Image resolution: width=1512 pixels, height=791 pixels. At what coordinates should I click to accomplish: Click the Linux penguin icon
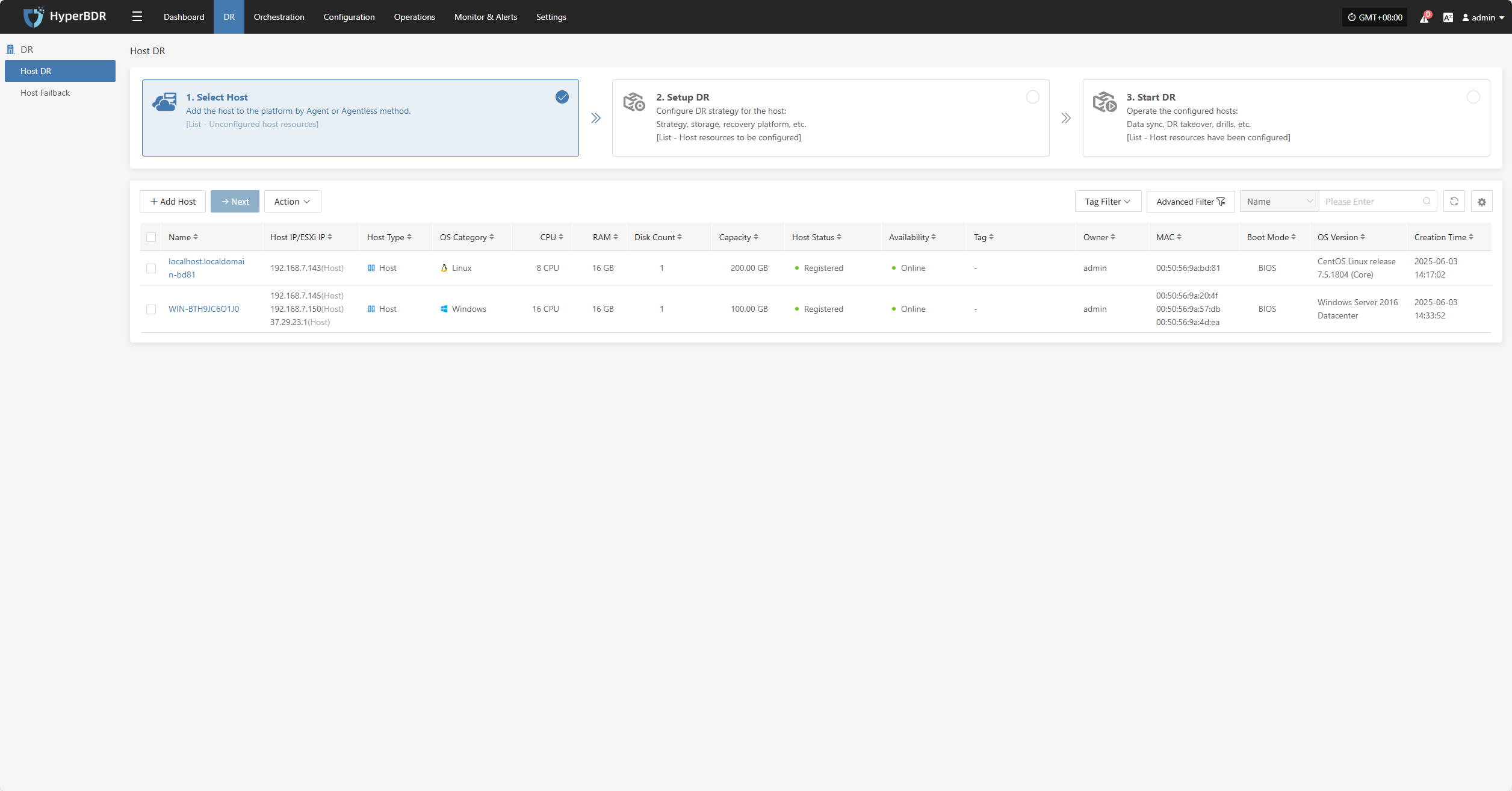coord(444,268)
